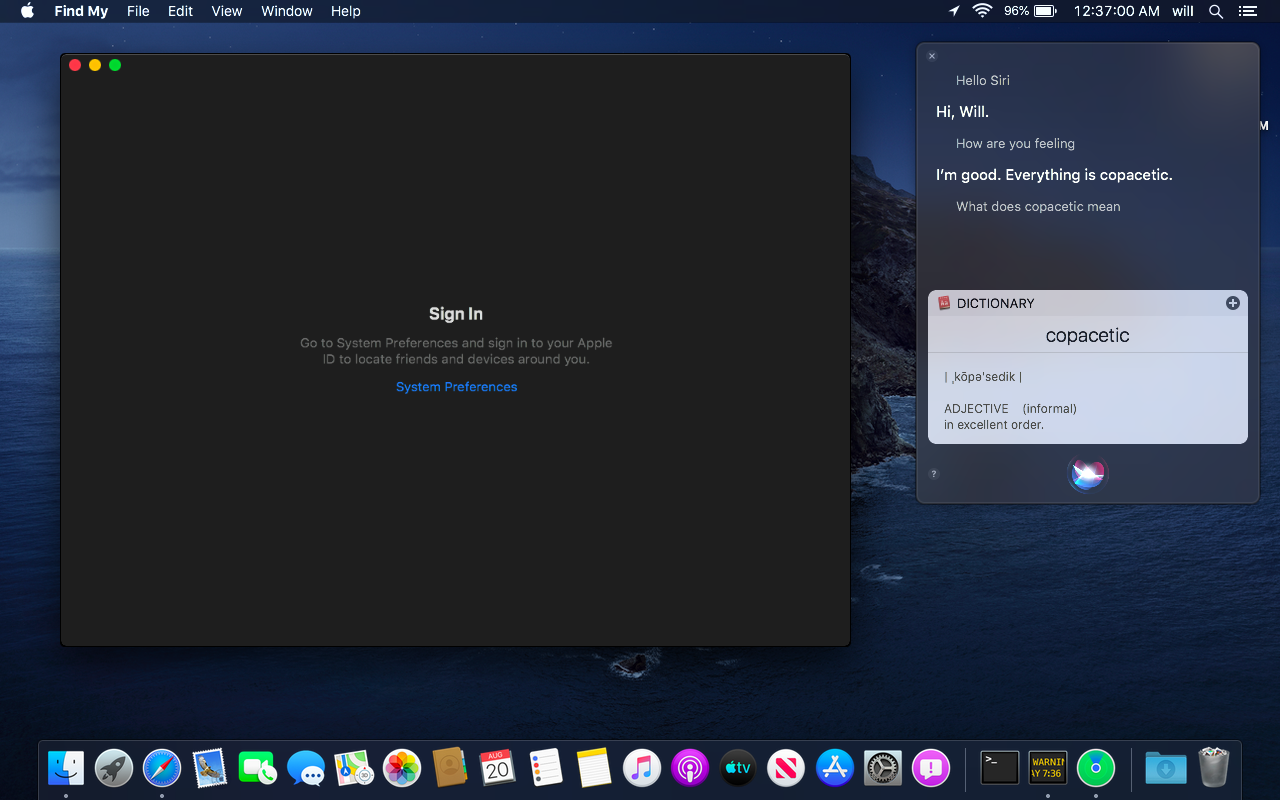Click Spotlight search magnifier icon
This screenshot has width=1280, height=800.
1216,11
